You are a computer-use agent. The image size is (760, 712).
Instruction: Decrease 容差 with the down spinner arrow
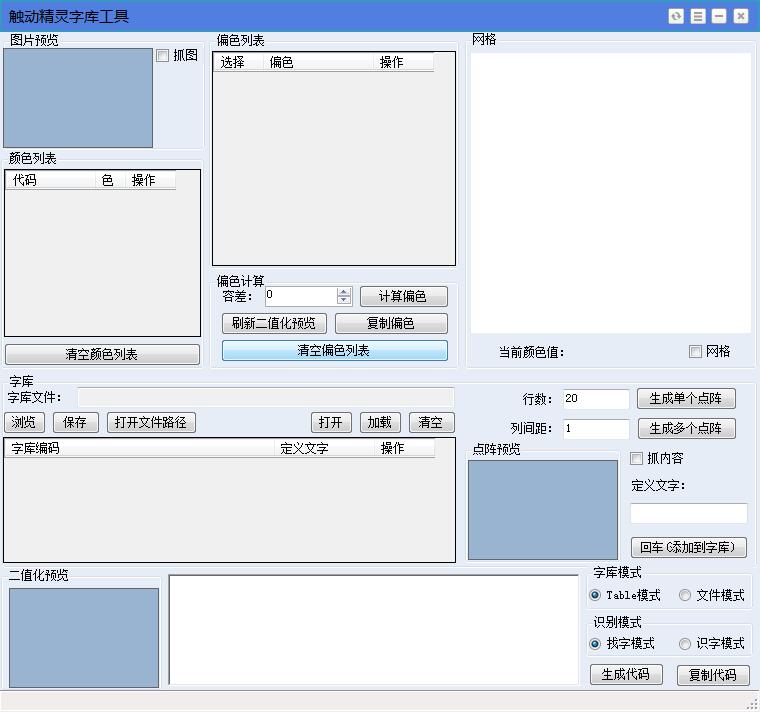pyautogui.click(x=344, y=300)
